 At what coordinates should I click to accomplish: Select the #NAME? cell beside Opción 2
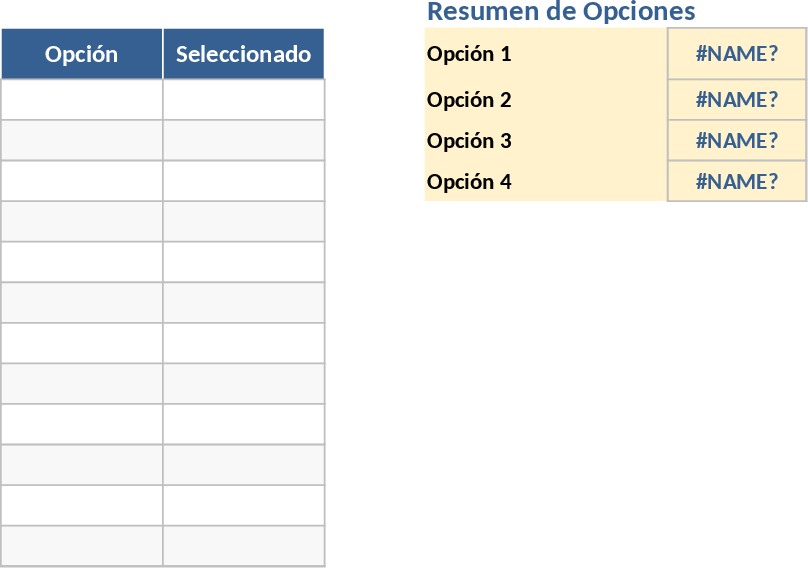tap(736, 100)
